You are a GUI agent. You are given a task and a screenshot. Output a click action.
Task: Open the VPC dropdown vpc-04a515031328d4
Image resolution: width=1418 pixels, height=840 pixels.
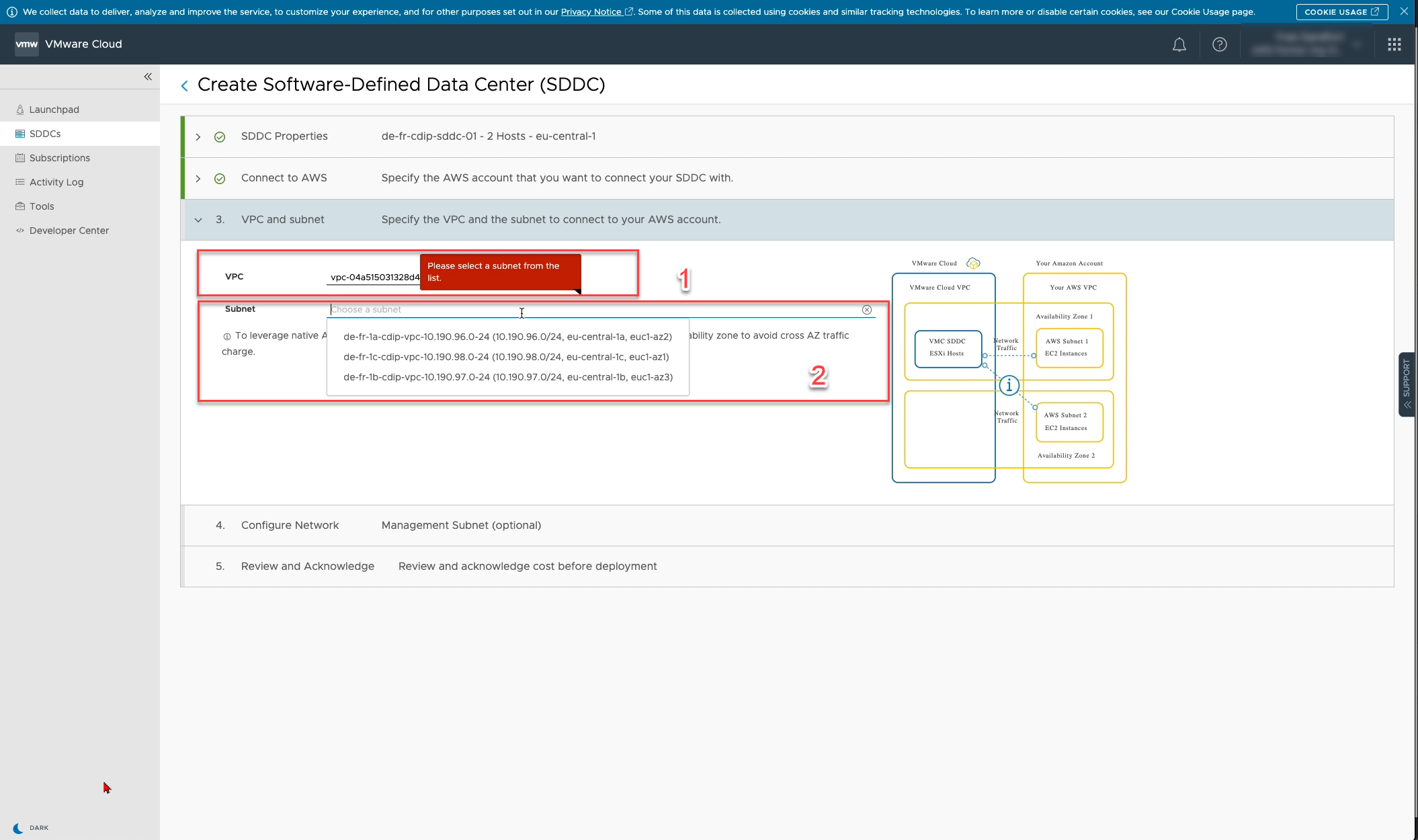click(375, 277)
